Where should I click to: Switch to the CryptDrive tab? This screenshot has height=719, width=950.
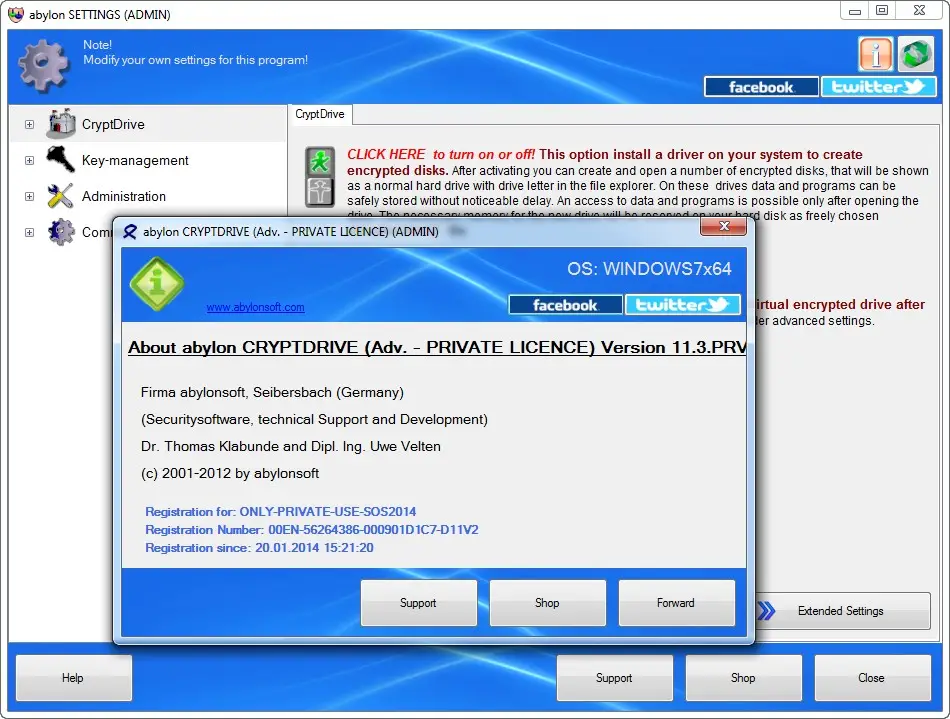[x=320, y=114]
